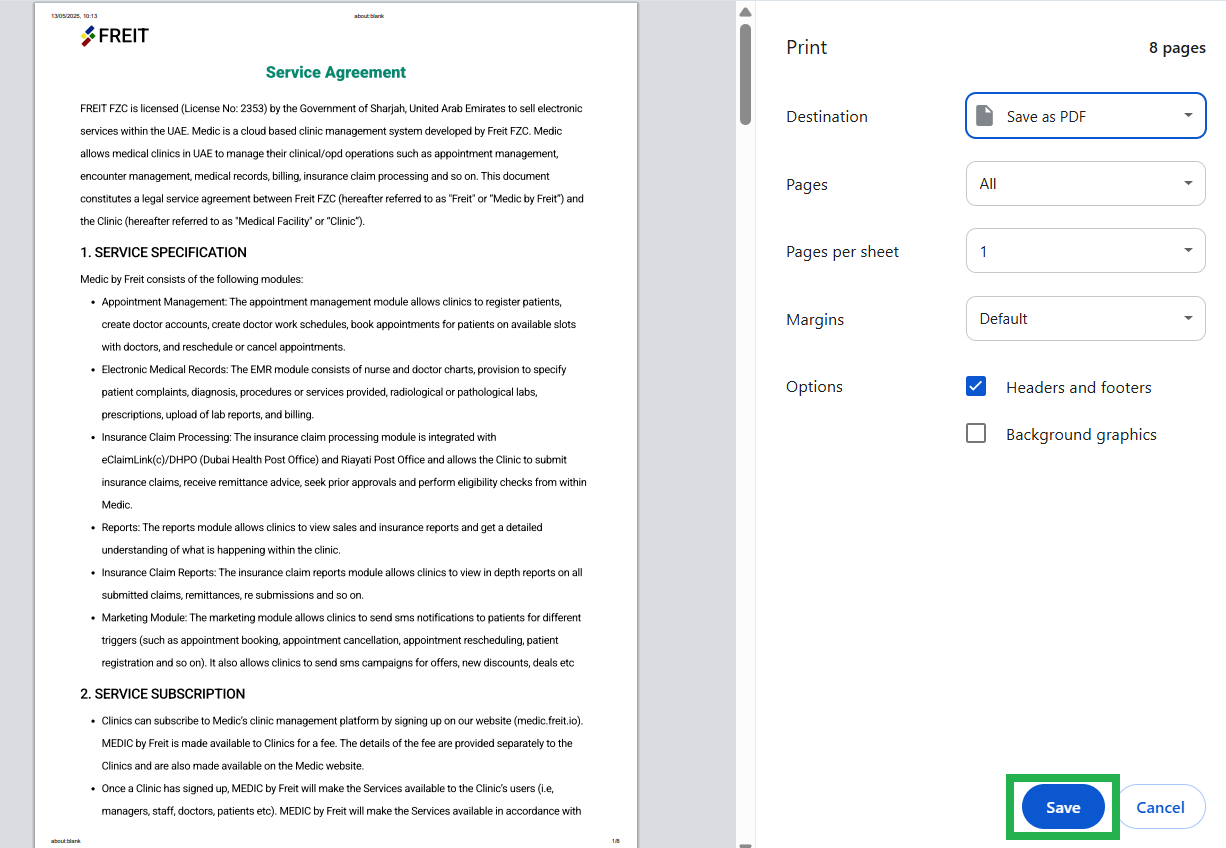
Task: Click the 1. SERVICE SPECIFICATION heading
Action: tap(163, 252)
